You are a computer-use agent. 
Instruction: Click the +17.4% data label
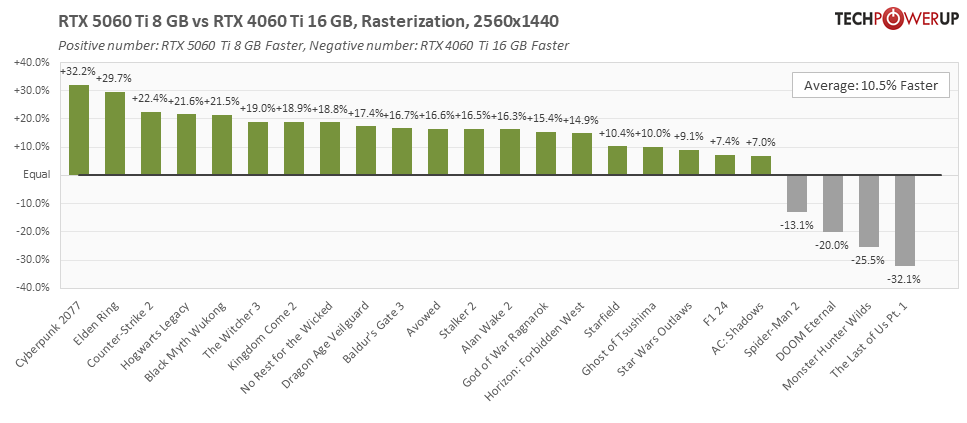tap(365, 113)
